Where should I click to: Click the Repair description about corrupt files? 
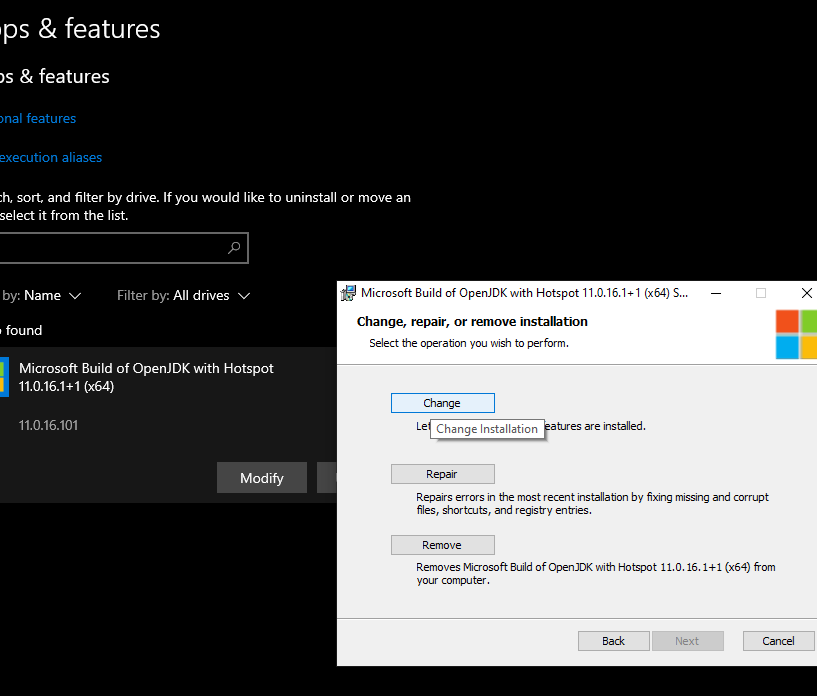coord(592,503)
